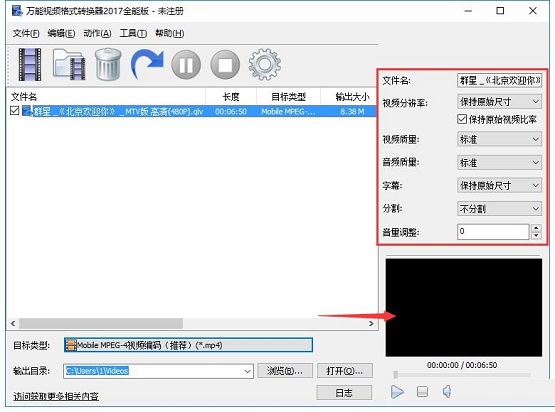555x412 pixels.
Task: Click the blue convert arrow icon
Action: (x=147, y=64)
